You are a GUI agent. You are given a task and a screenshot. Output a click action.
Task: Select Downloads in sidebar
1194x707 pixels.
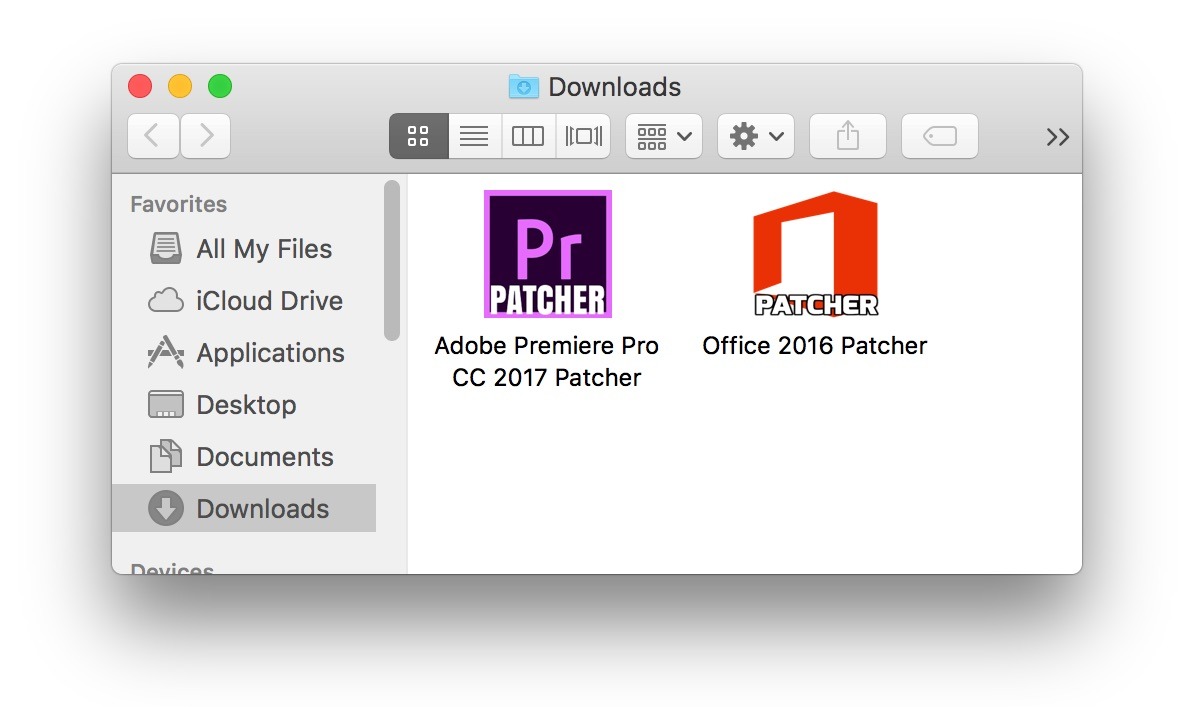[x=244, y=508]
